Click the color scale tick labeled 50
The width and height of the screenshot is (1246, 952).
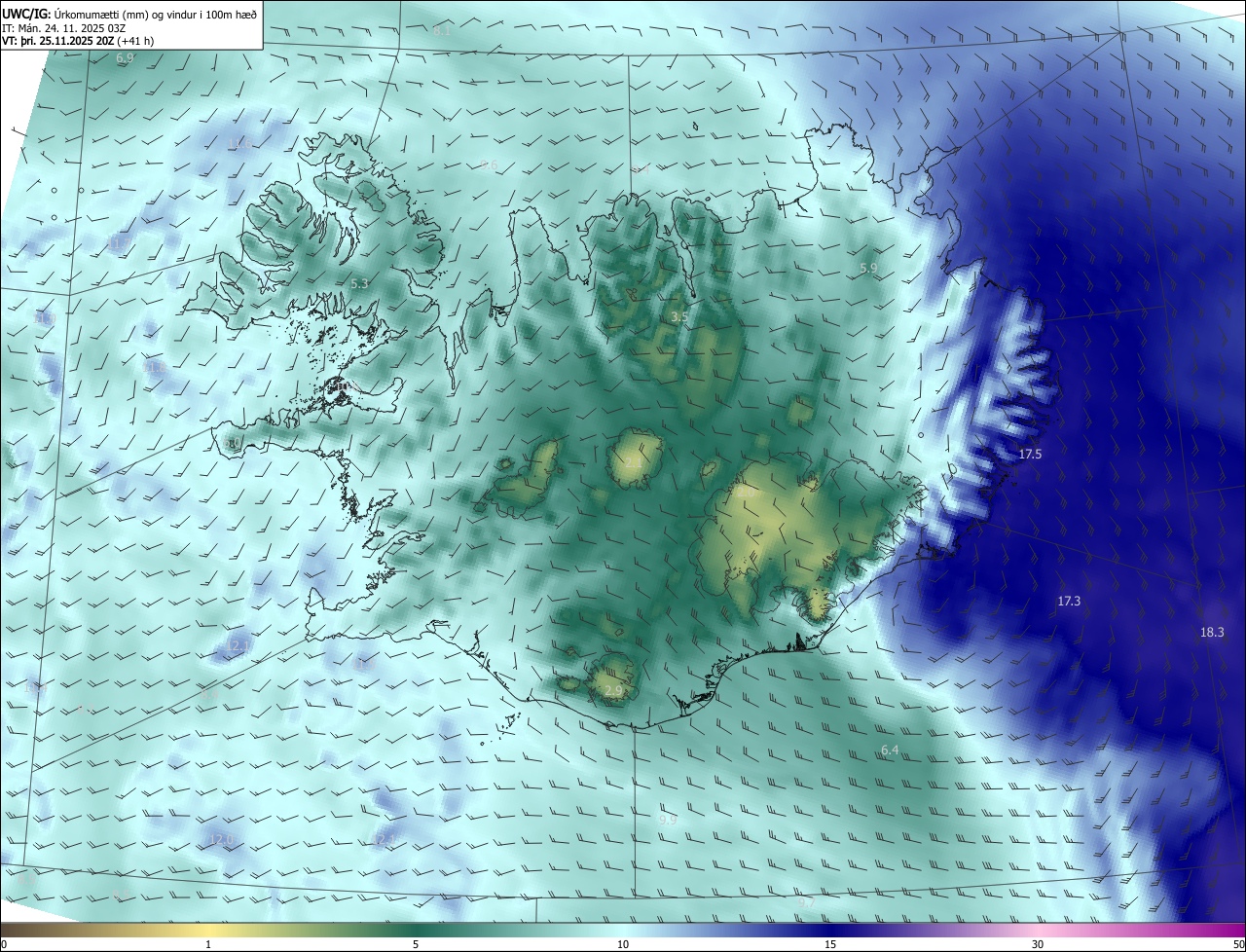[x=1238, y=944]
